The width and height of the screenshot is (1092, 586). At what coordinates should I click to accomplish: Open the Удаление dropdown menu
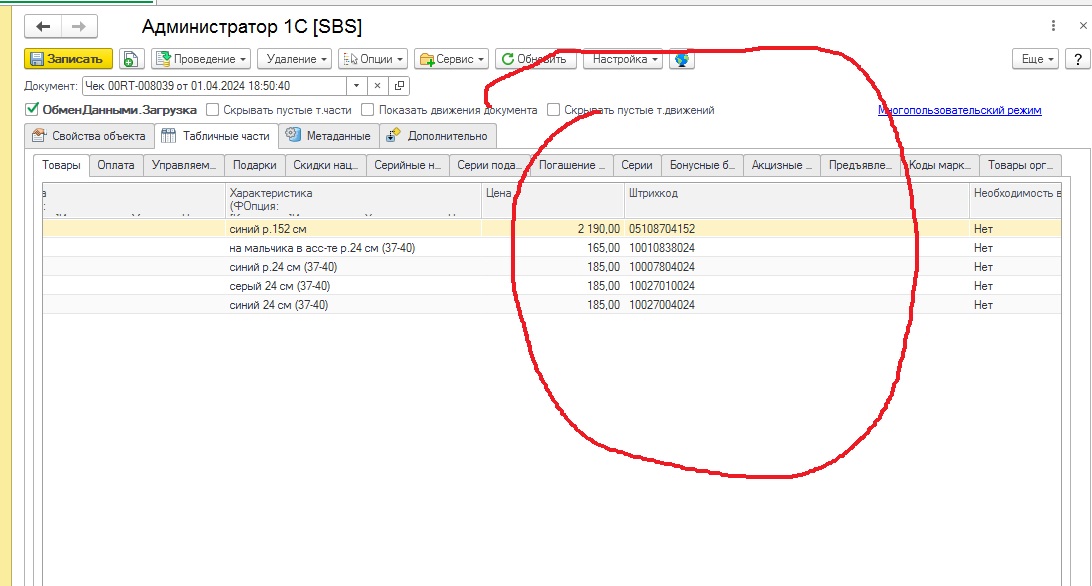click(293, 59)
